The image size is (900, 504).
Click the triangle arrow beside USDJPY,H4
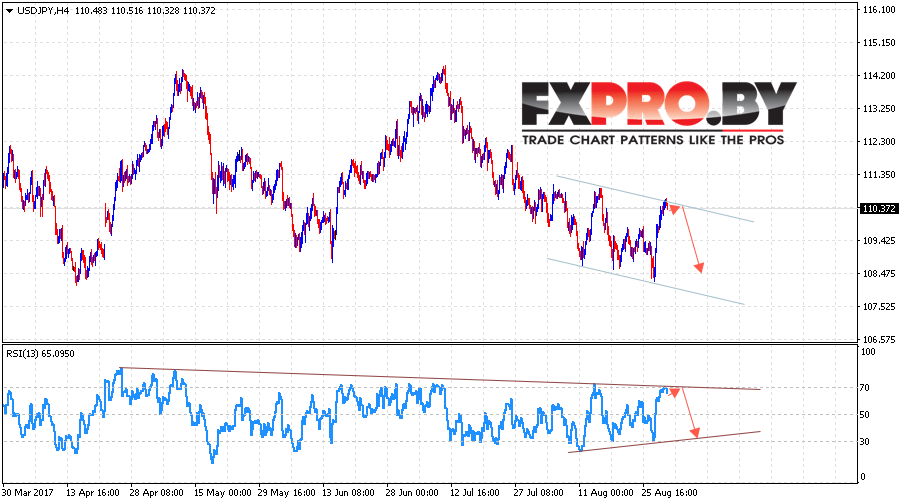click(x=9, y=10)
